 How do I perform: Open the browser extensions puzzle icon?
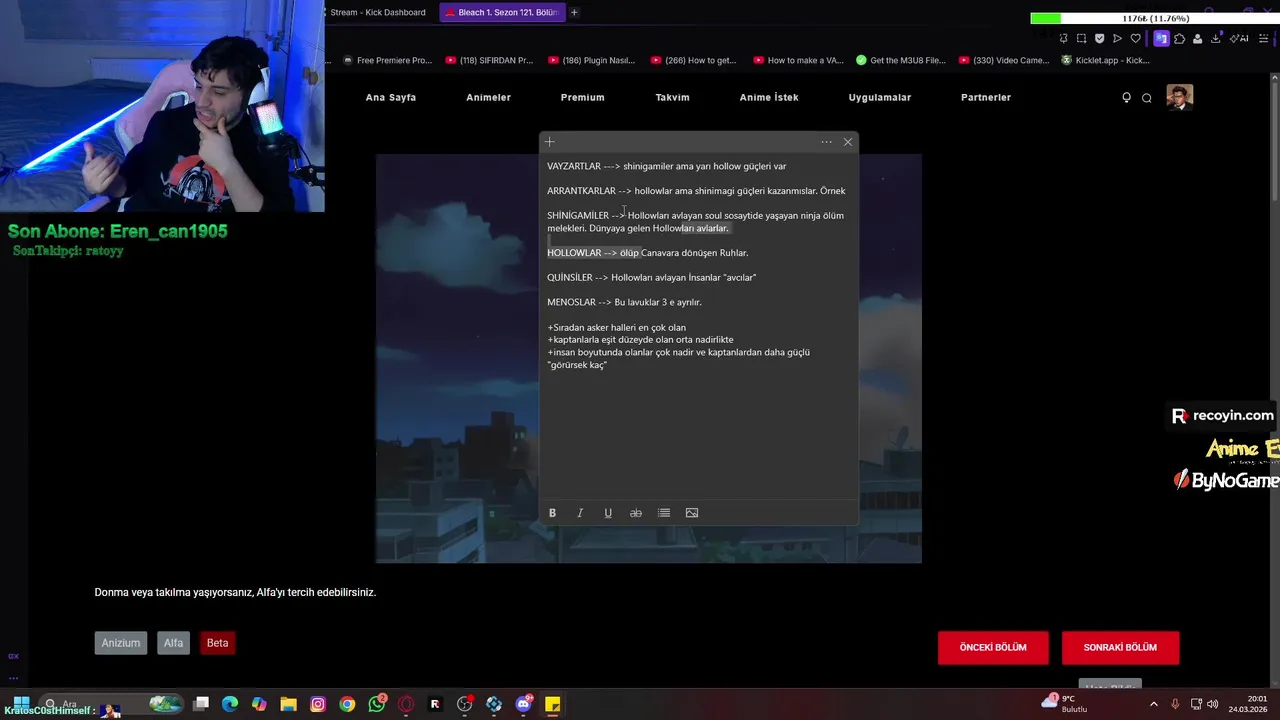coord(1179,39)
